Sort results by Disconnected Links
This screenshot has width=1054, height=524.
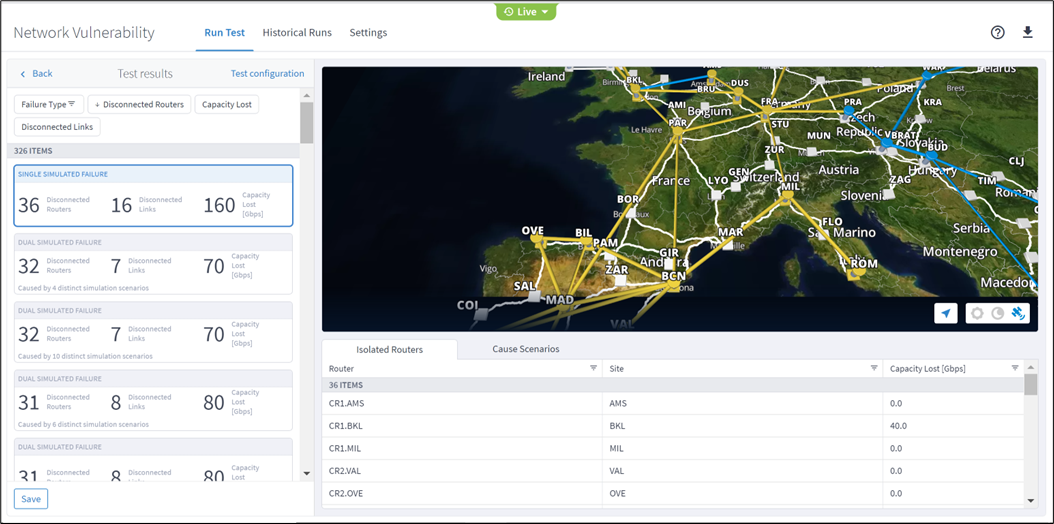[x=57, y=126]
